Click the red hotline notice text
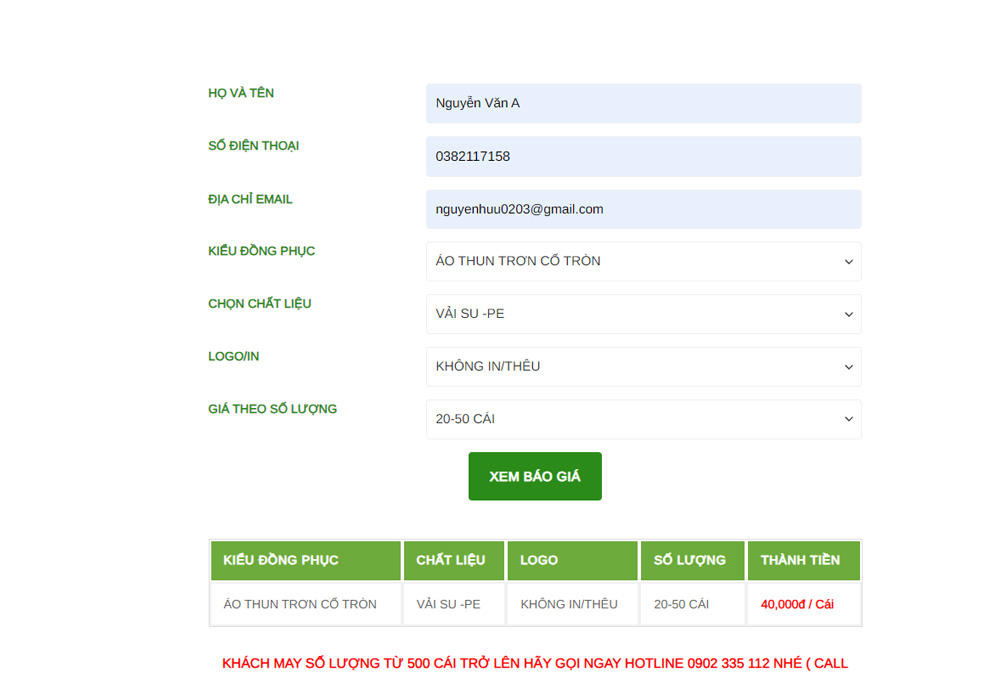 535,663
